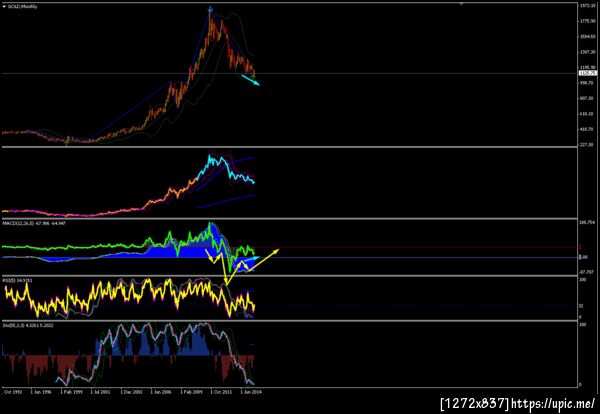Click the 1 Jun 2014 date label
Image resolution: width=600 pixels, height=414 pixels.
(x=251, y=392)
